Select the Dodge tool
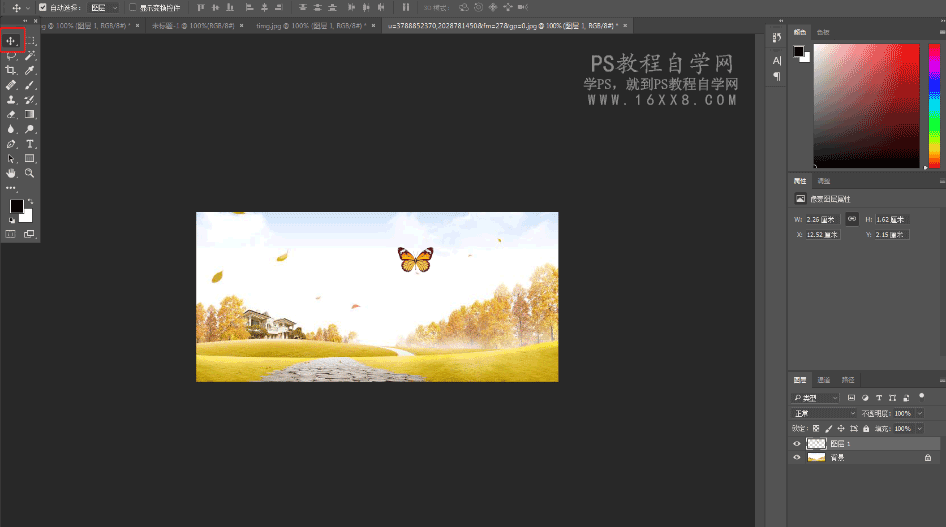The height and width of the screenshot is (527, 946). click(x=30, y=129)
